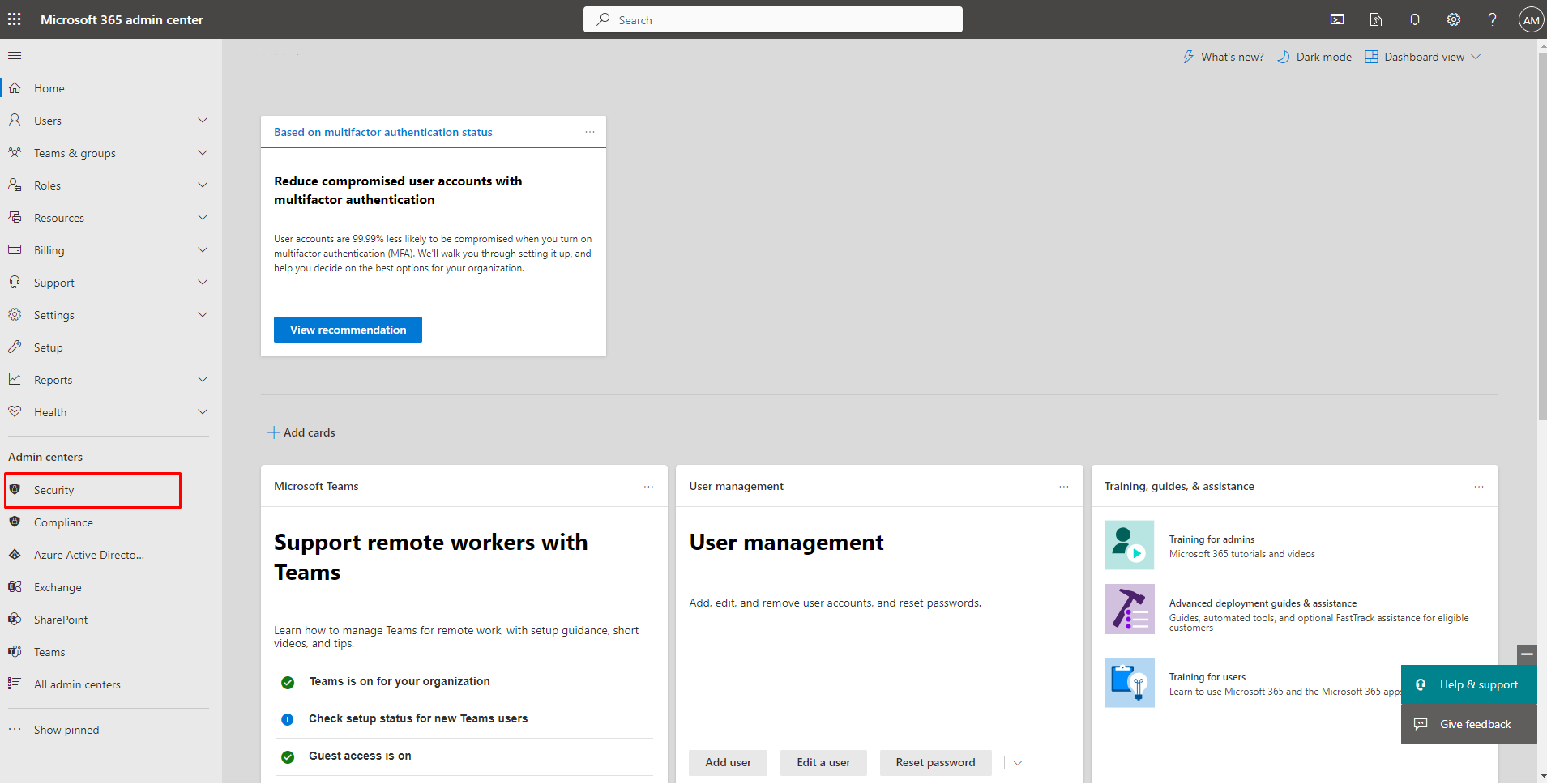The width and height of the screenshot is (1547, 784).
Task: Collapse the navigation menu hamburger icon
Action: (15, 56)
